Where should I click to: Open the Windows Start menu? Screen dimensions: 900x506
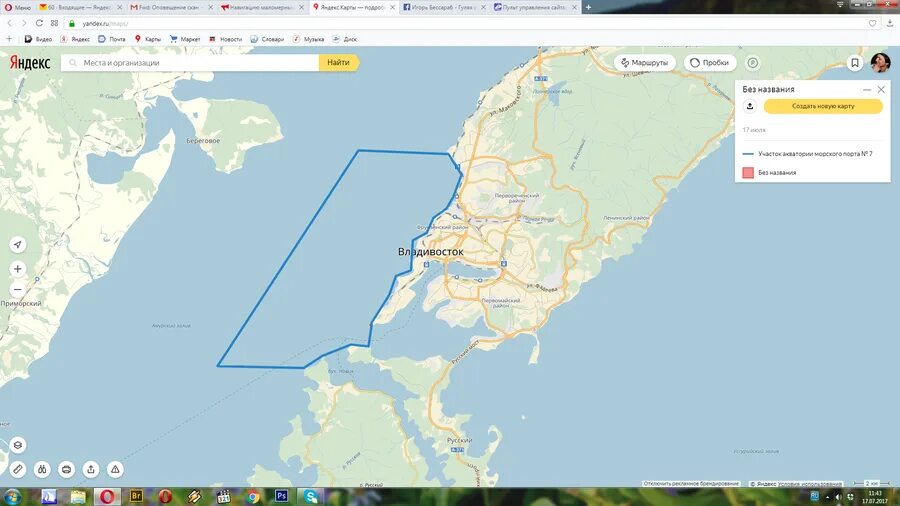13,496
